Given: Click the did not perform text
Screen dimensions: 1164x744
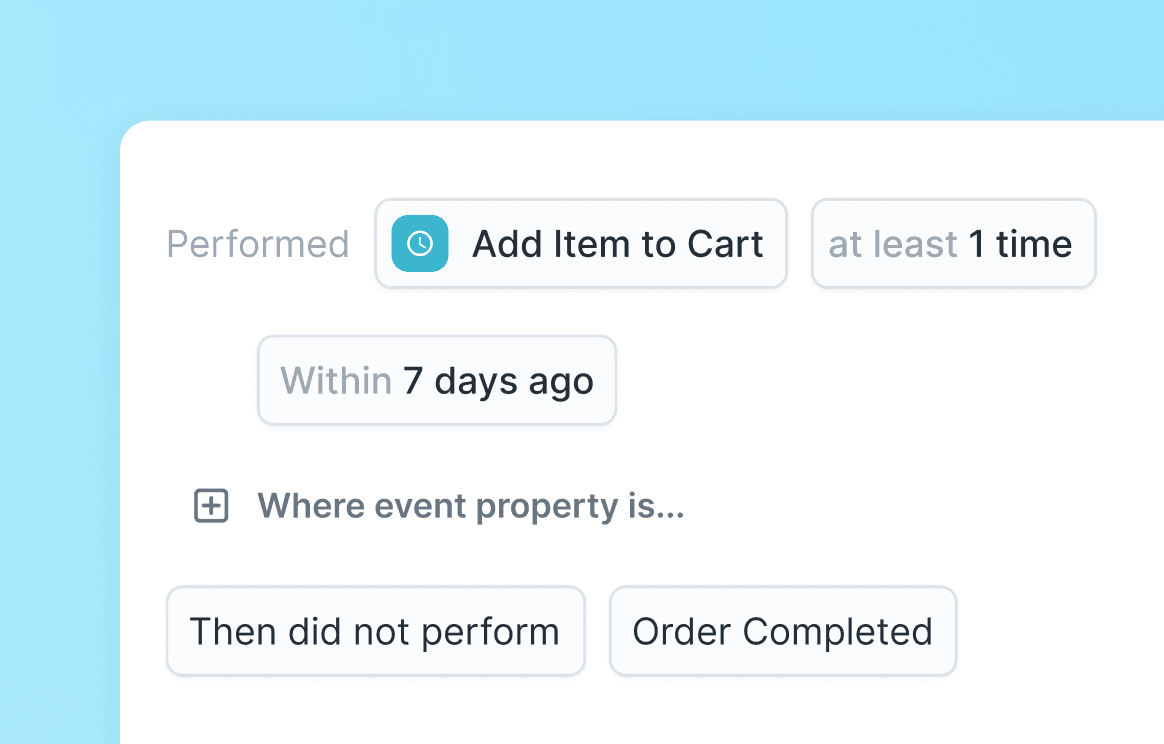Looking at the screenshot, I should (423, 632).
